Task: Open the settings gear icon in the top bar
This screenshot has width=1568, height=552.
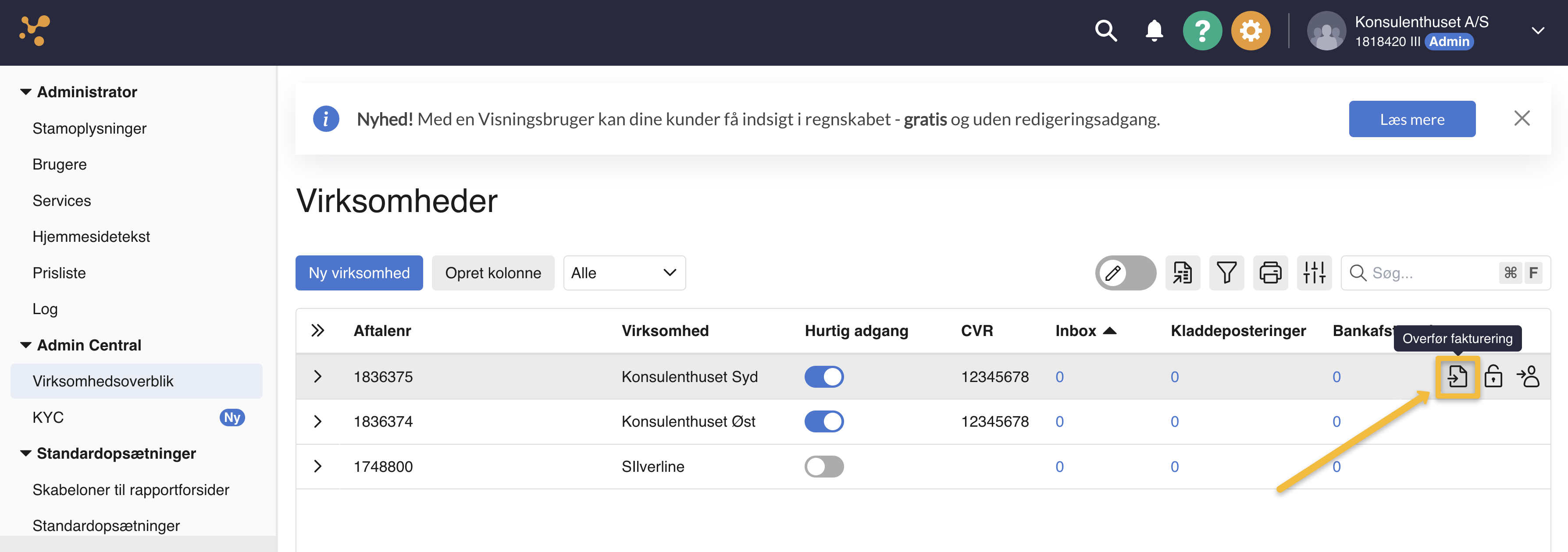Action: coord(1251,30)
